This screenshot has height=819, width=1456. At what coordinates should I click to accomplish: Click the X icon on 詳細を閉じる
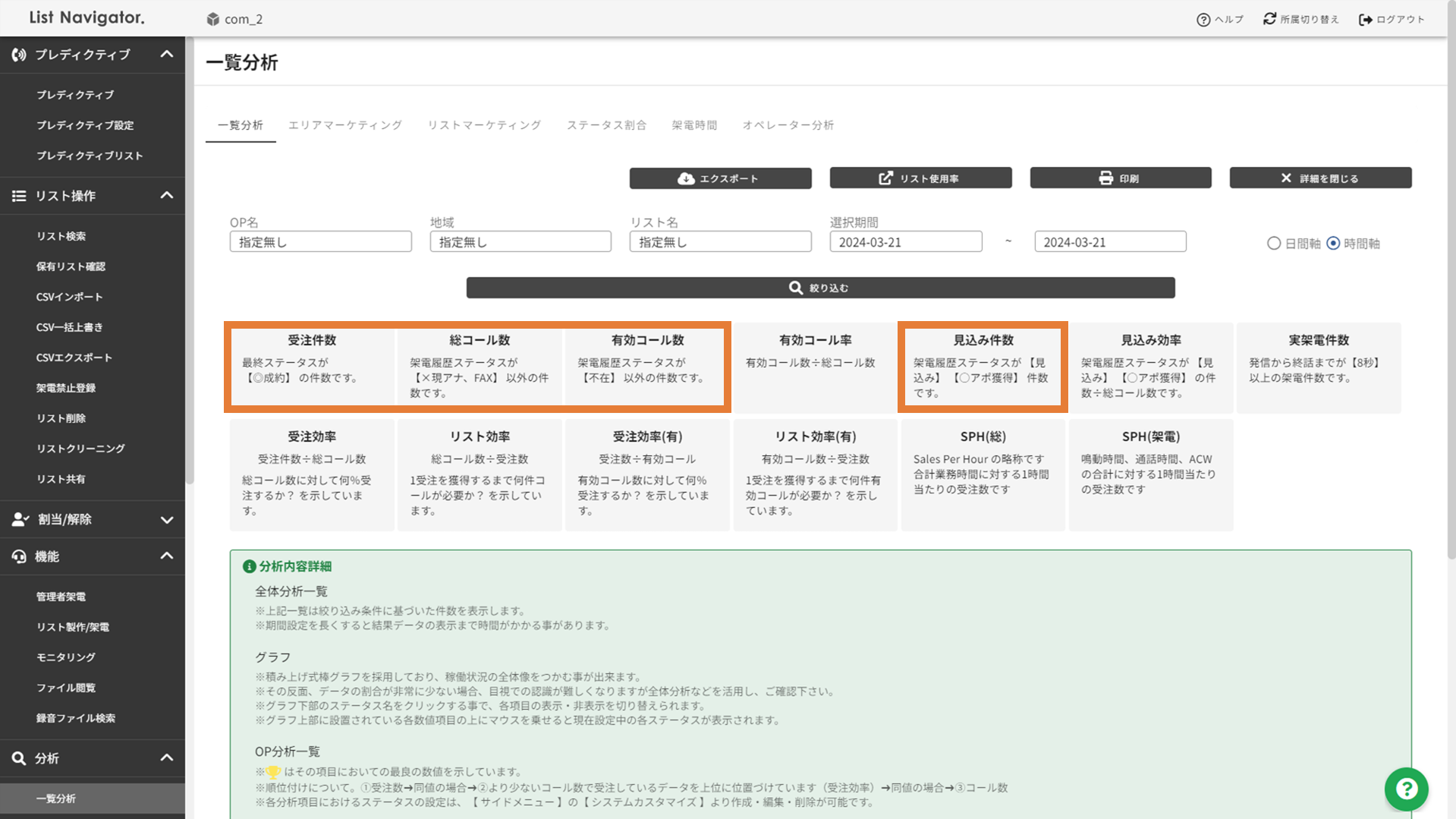point(1286,178)
